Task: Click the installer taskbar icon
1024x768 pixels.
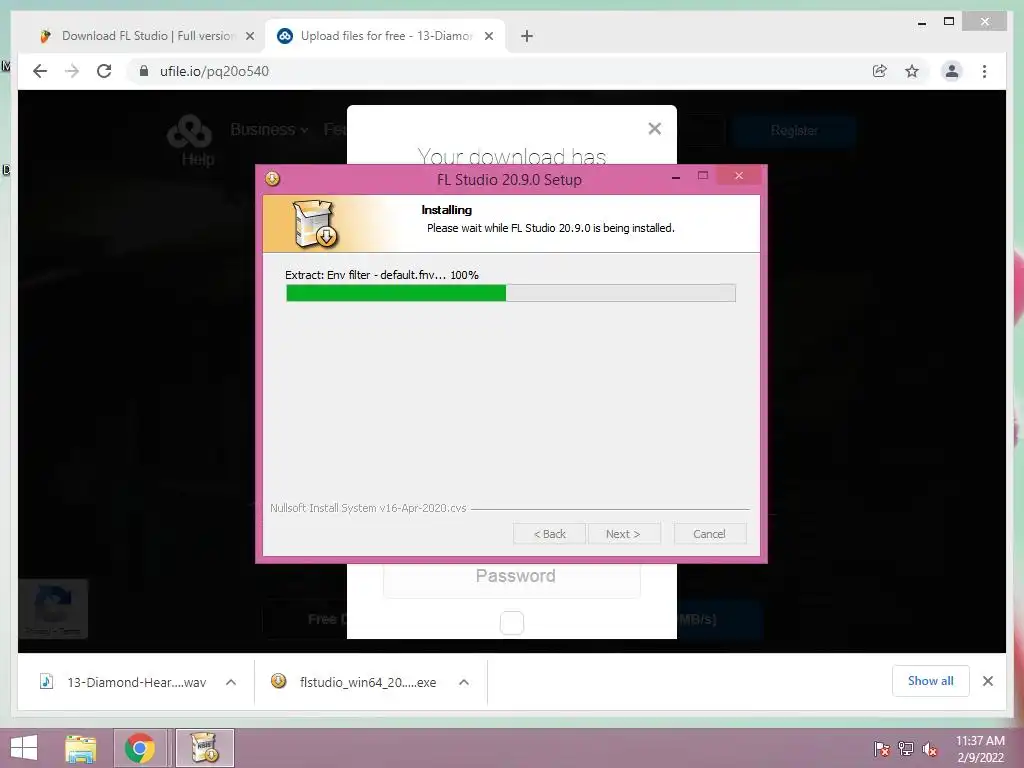Action: pos(204,748)
